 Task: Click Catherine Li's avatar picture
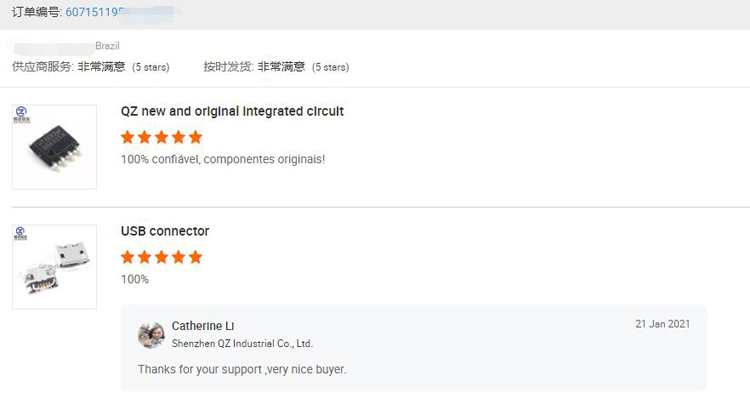[151, 335]
